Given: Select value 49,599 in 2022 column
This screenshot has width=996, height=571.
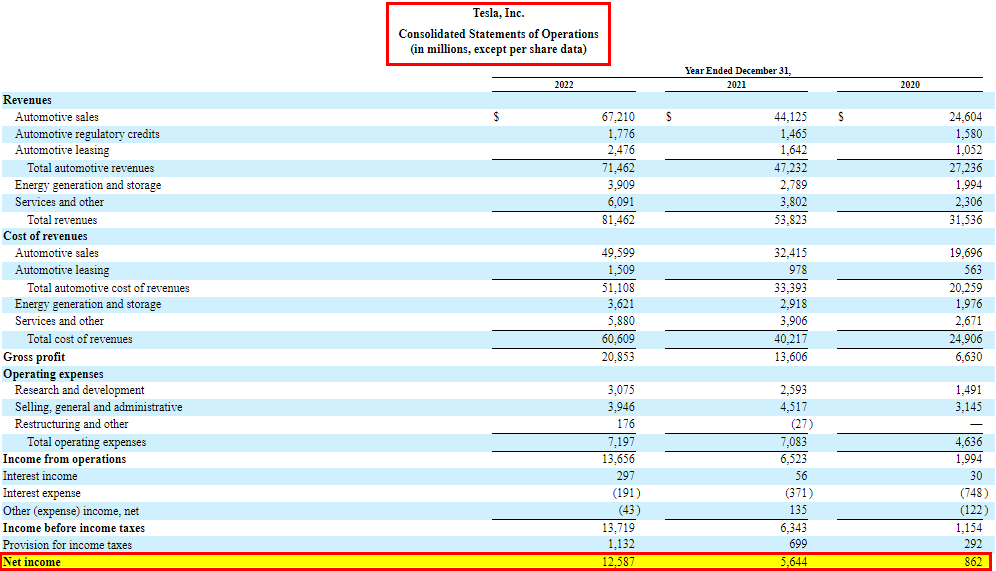Looking at the screenshot, I should pyautogui.click(x=617, y=253).
